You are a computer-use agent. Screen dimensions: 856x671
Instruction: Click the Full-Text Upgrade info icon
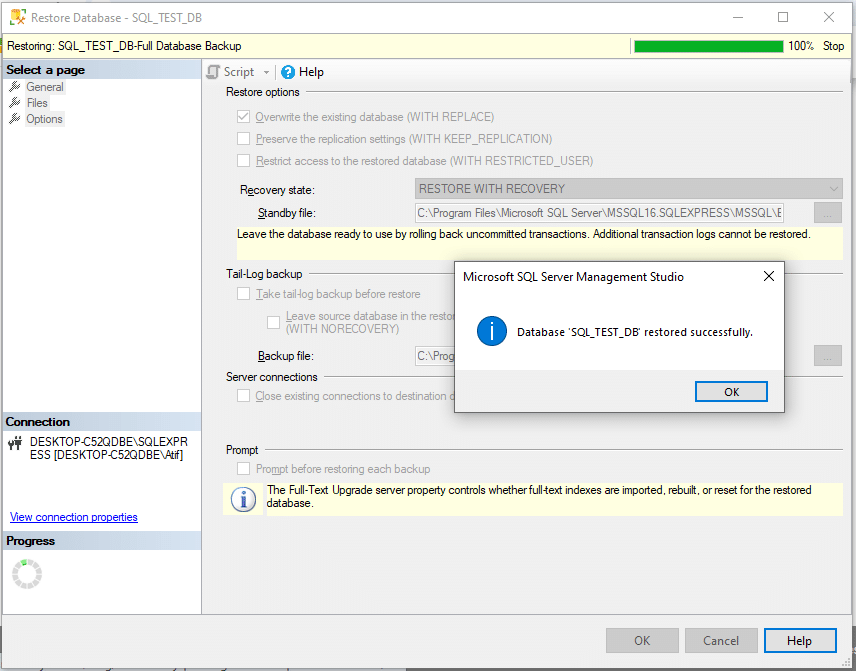(243, 499)
